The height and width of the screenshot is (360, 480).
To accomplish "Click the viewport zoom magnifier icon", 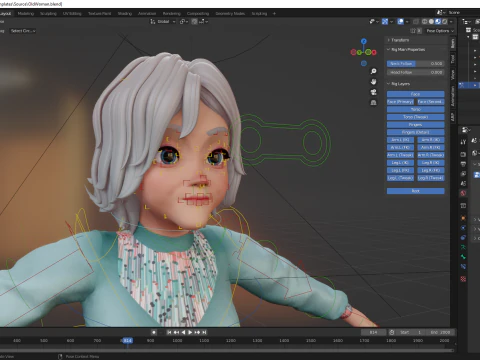I will pos(374,71).
